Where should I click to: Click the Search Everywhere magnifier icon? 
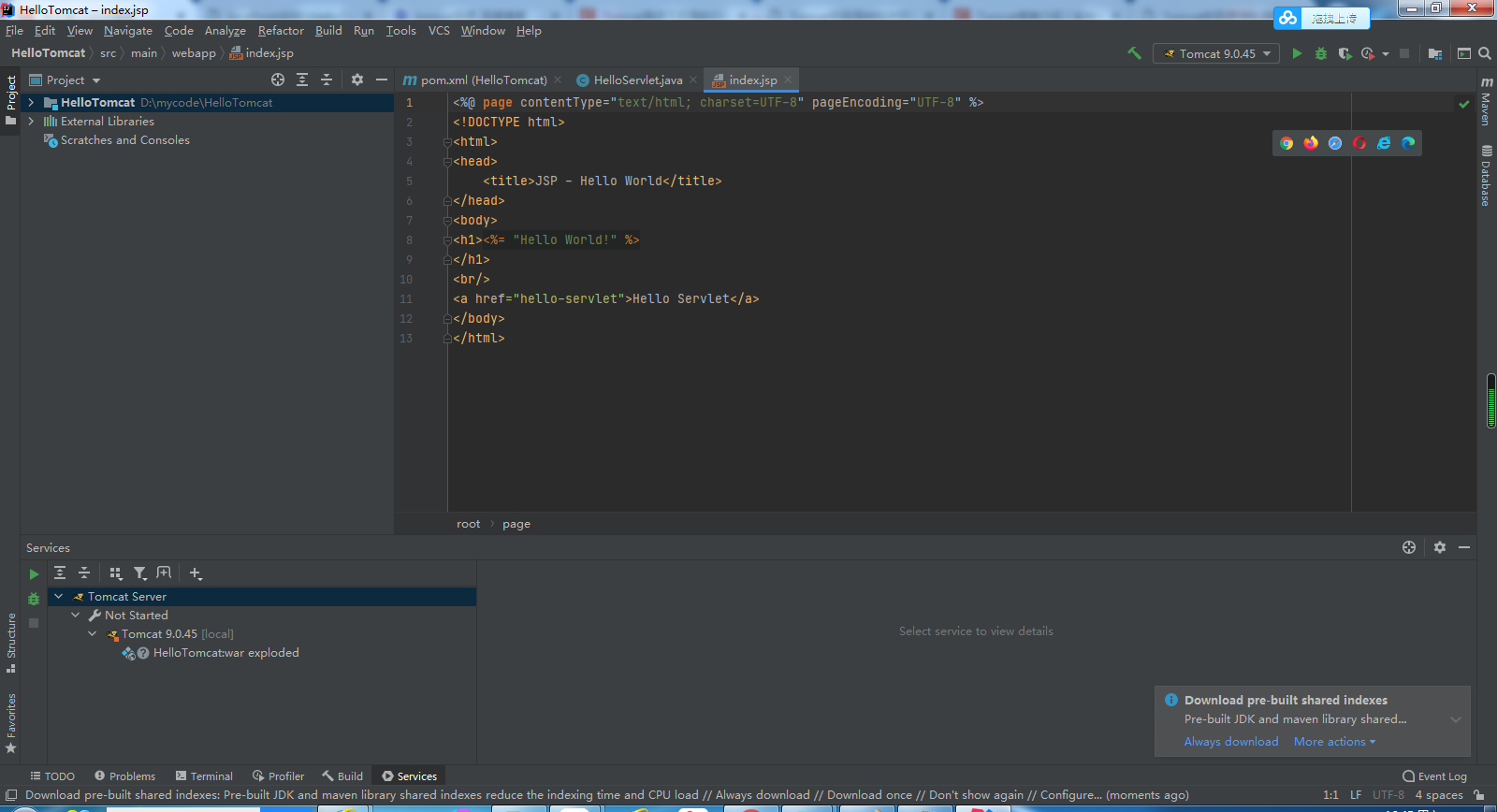(1485, 53)
